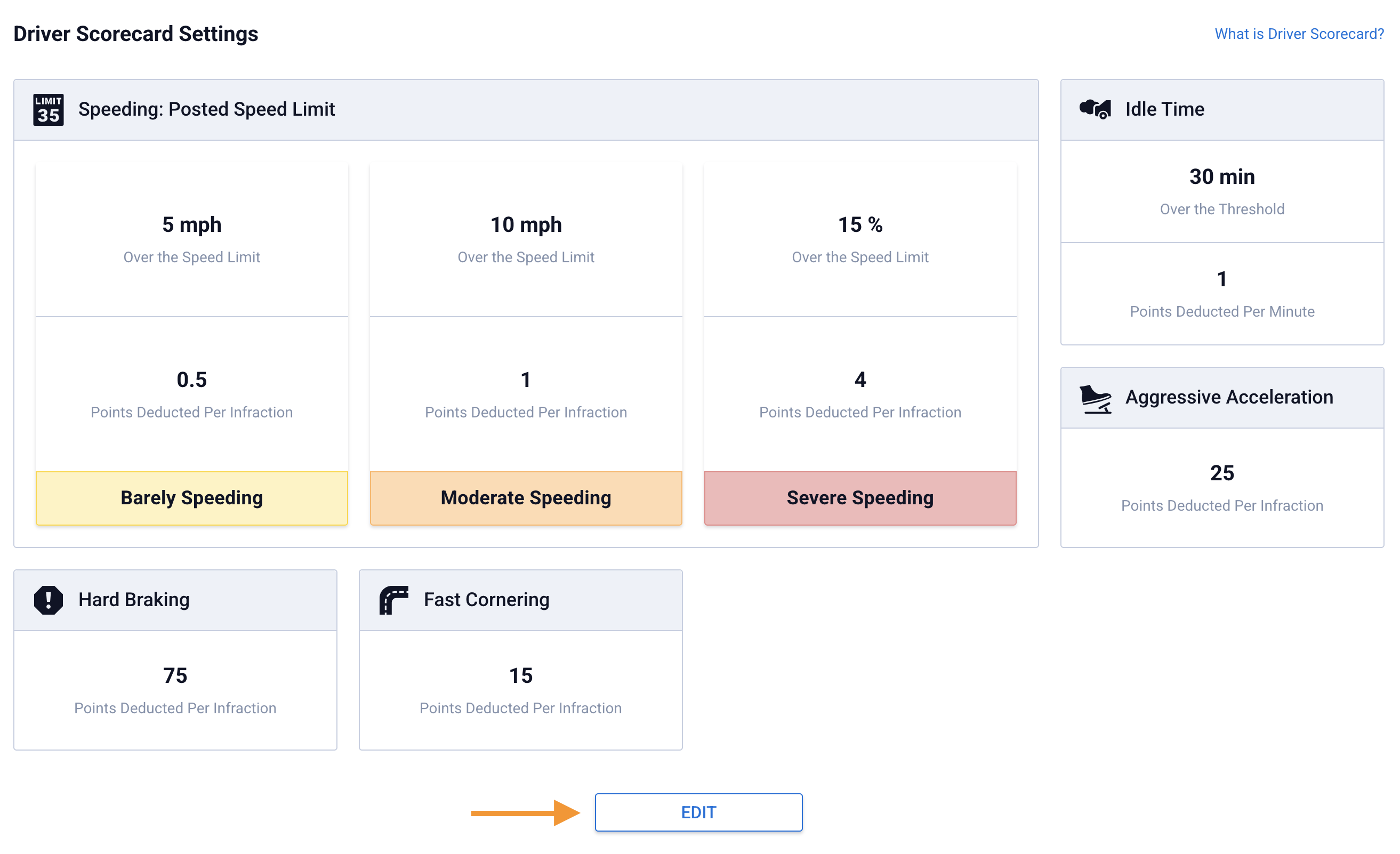The width and height of the screenshot is (1400, 854).
Task: Select the red Severe Speeding banner
Action: coord(859,498)
